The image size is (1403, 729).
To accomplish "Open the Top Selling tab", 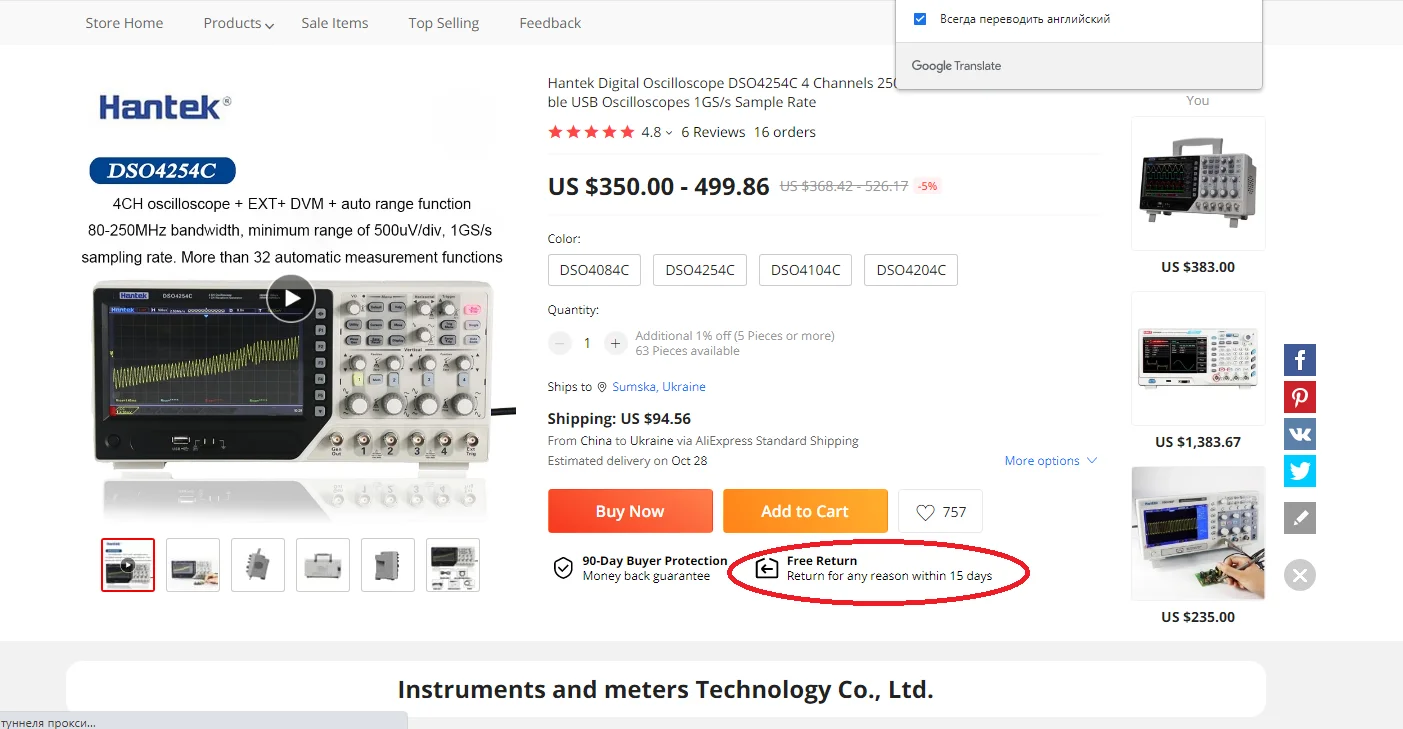I will pyautogui.click(x=444, y=23).
